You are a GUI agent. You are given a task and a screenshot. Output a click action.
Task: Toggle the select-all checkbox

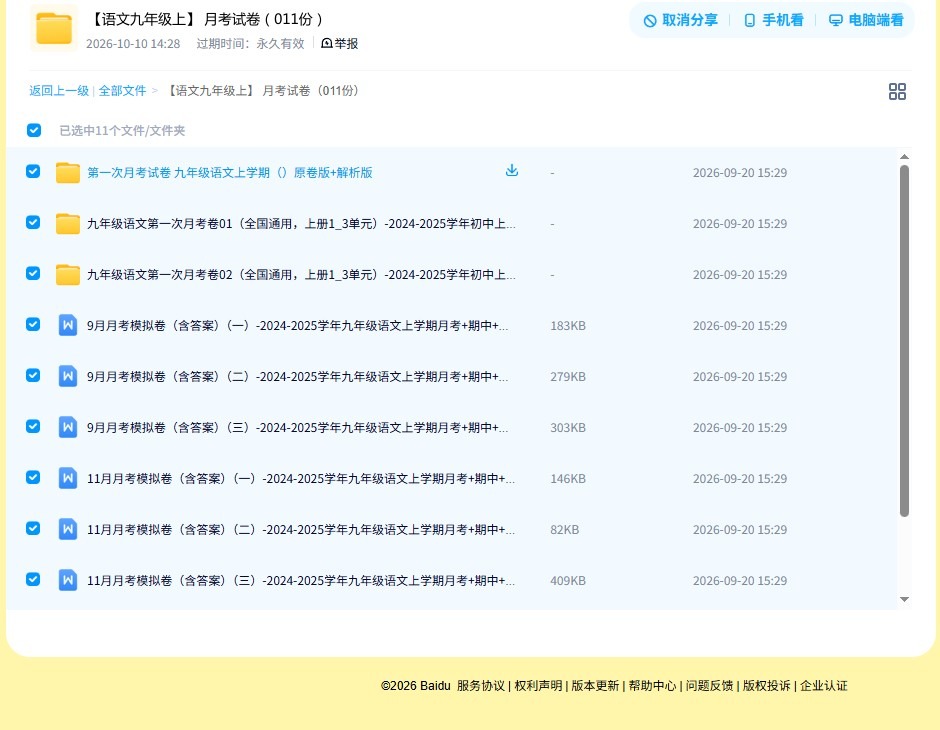coord(34,130)
